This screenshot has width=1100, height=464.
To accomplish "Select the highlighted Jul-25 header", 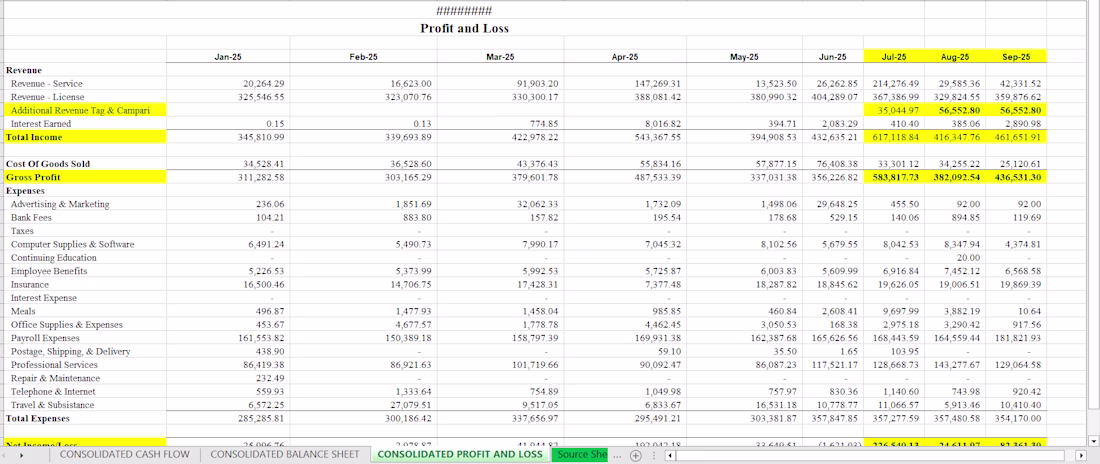I will 894,57.
